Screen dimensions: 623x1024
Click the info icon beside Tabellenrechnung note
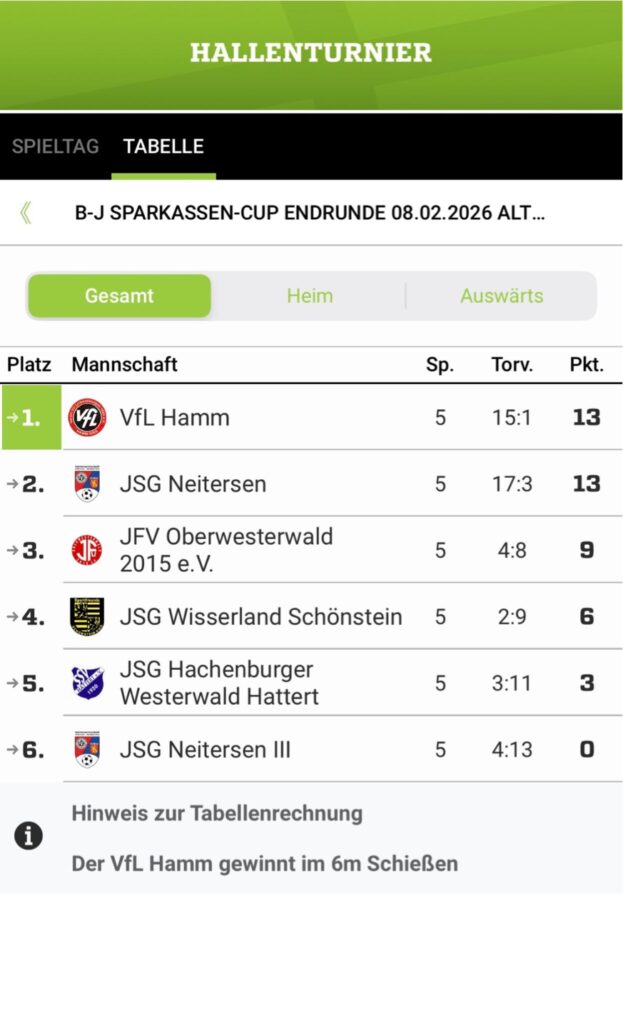click(28, 837)
